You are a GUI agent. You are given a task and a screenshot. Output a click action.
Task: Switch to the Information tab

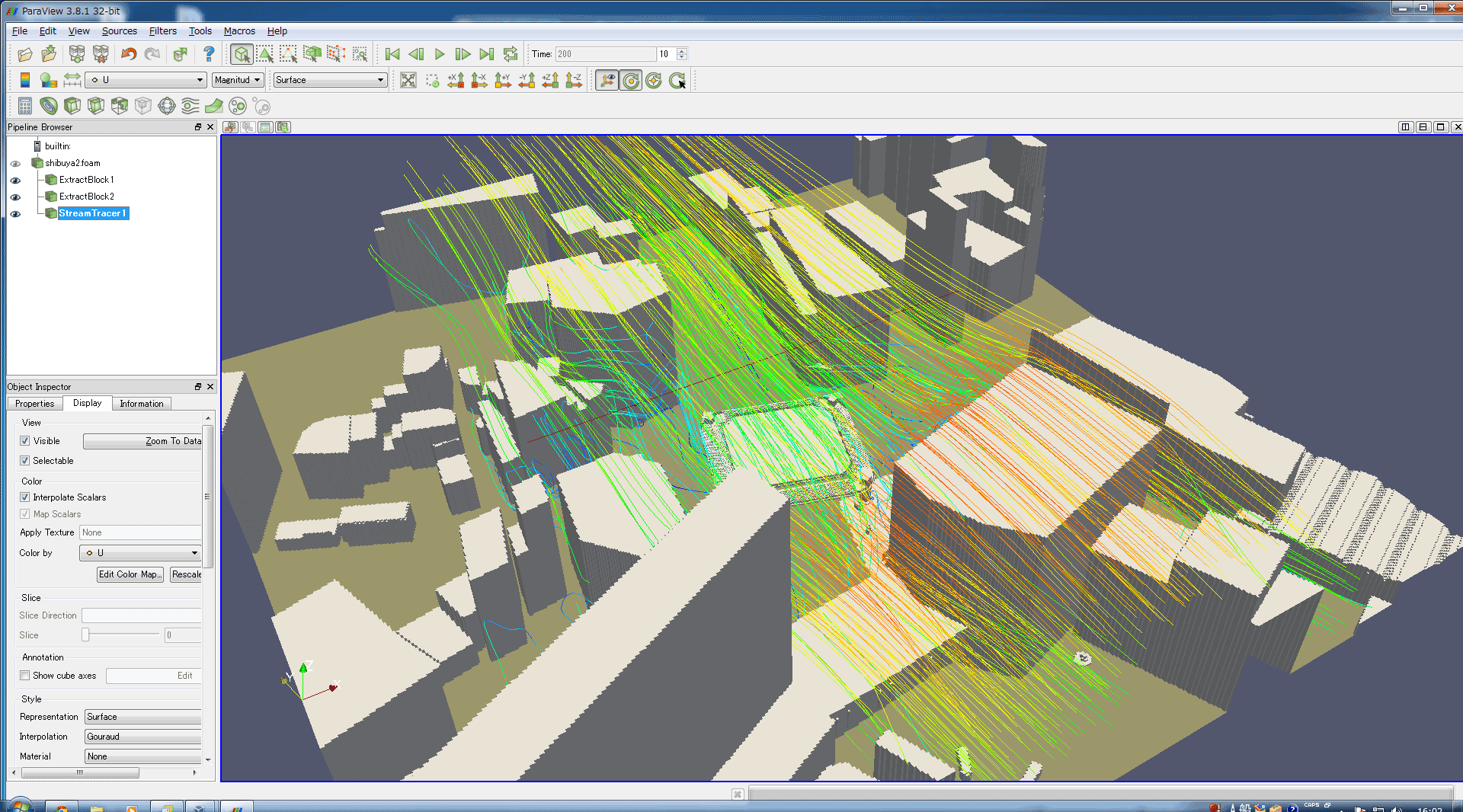click(x=141, y=404)
